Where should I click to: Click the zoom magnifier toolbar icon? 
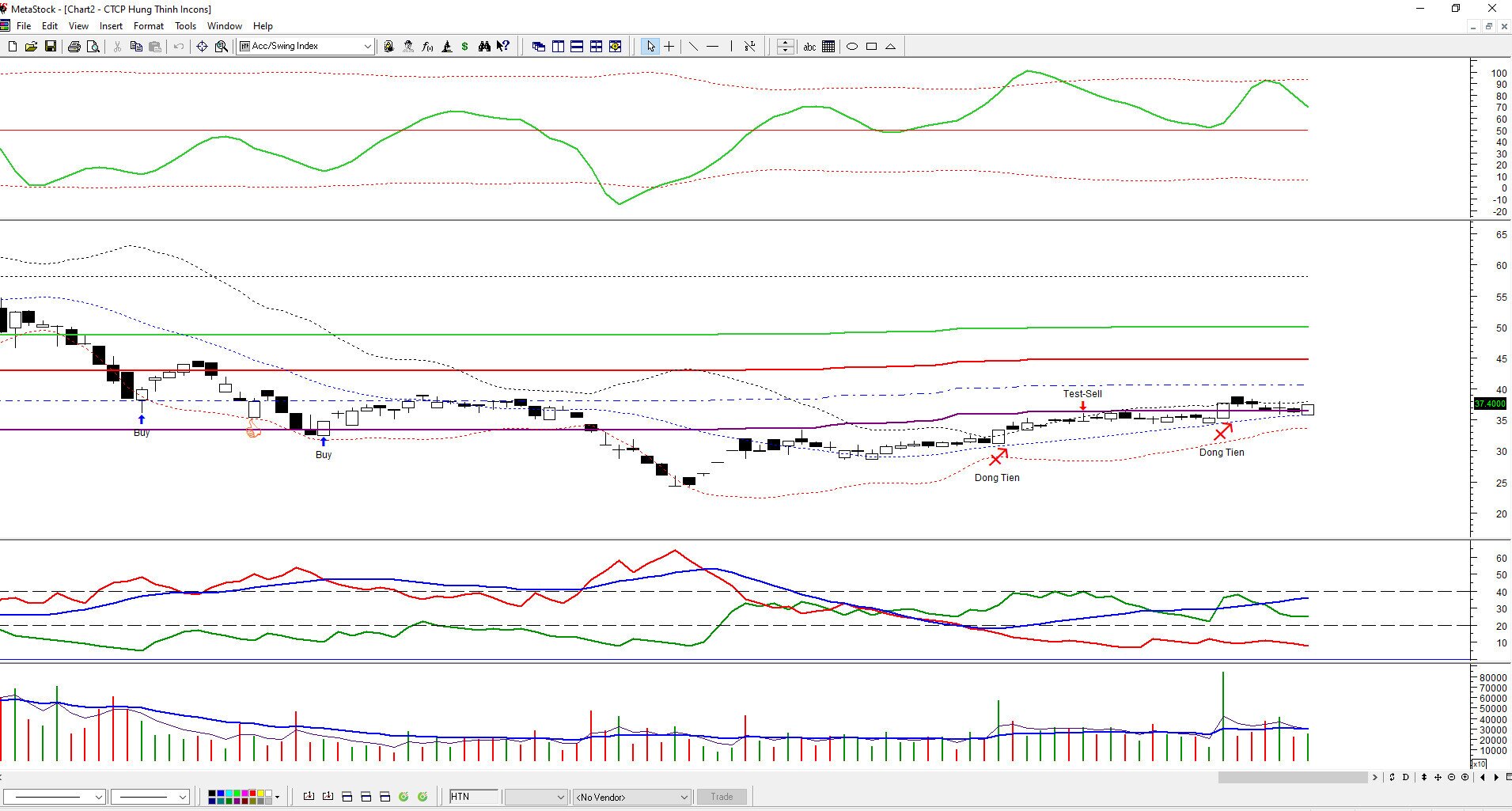(222, 47)
